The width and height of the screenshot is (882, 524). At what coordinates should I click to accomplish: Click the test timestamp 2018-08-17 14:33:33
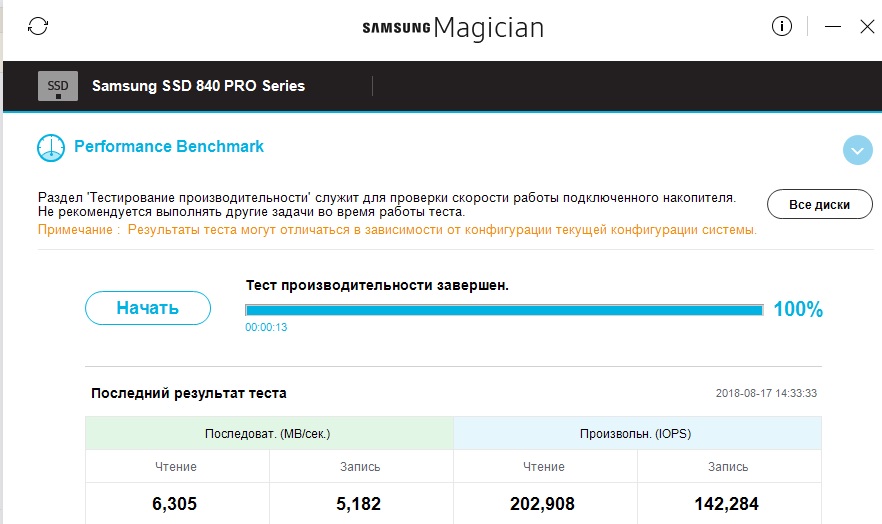pos(773,394)
